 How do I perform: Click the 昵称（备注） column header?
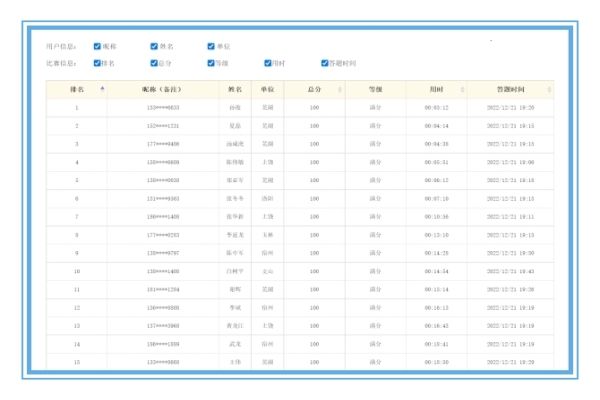coord(162,90)
